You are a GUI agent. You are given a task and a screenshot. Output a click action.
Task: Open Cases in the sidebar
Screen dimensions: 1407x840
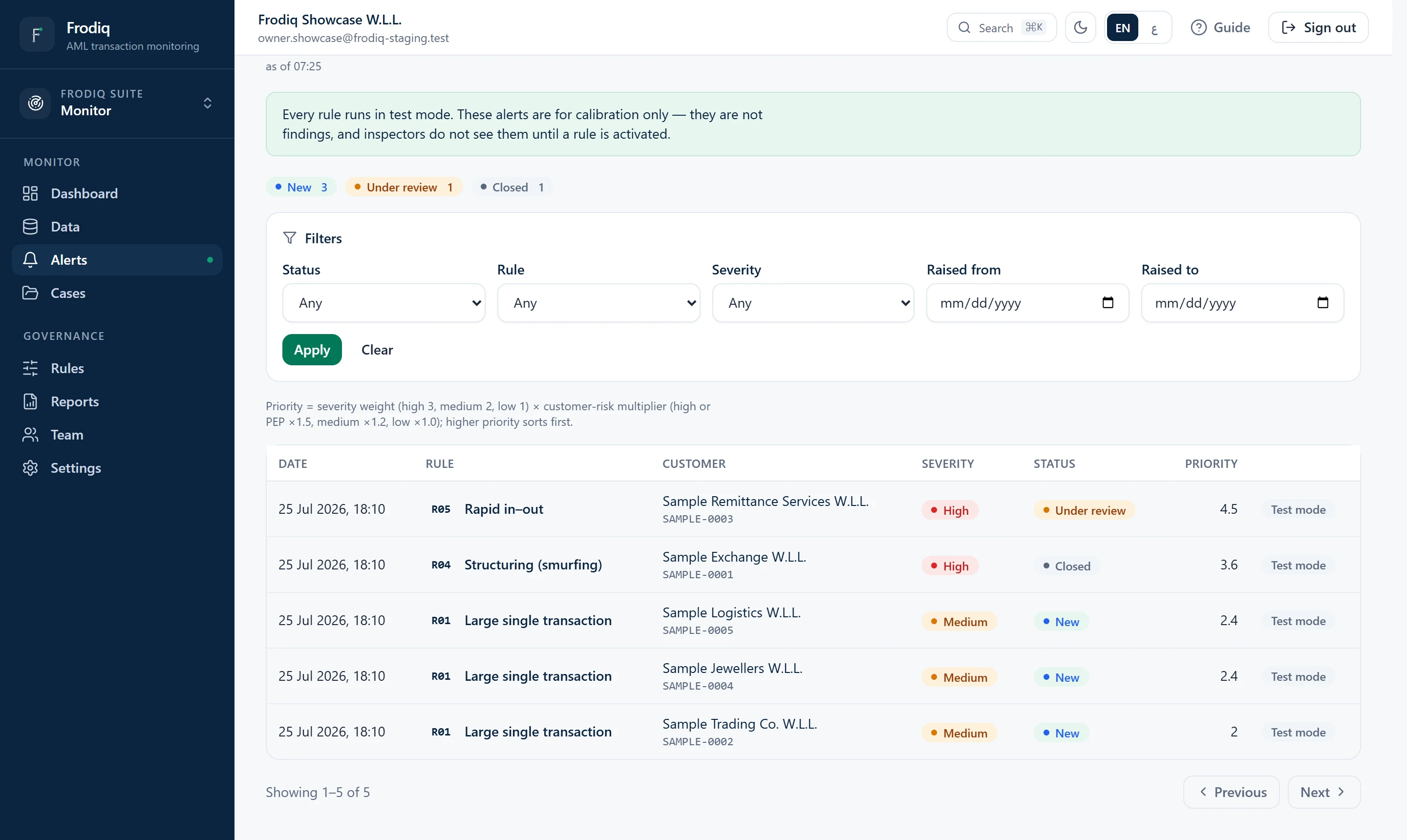(117, 293)
